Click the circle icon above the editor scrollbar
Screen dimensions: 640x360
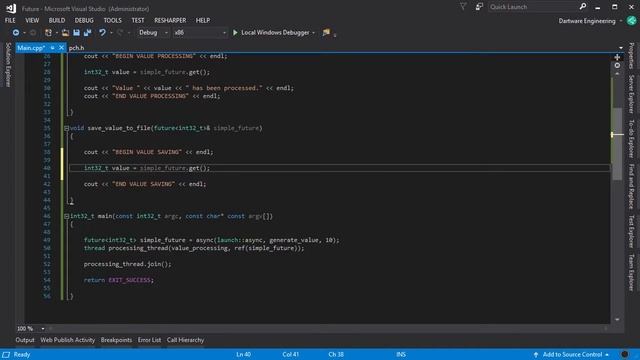point(617,65)
